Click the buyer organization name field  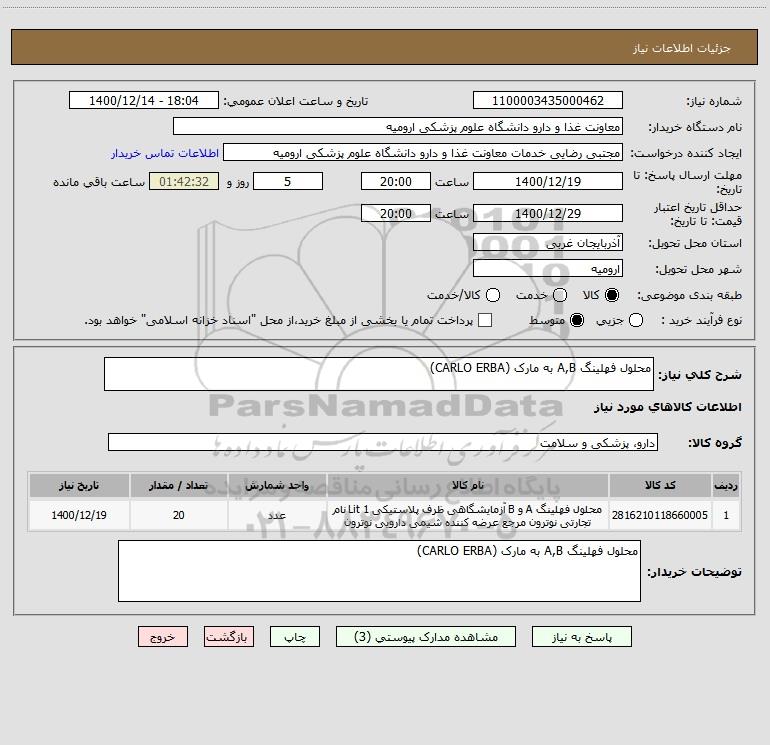(x=398, y=127)
